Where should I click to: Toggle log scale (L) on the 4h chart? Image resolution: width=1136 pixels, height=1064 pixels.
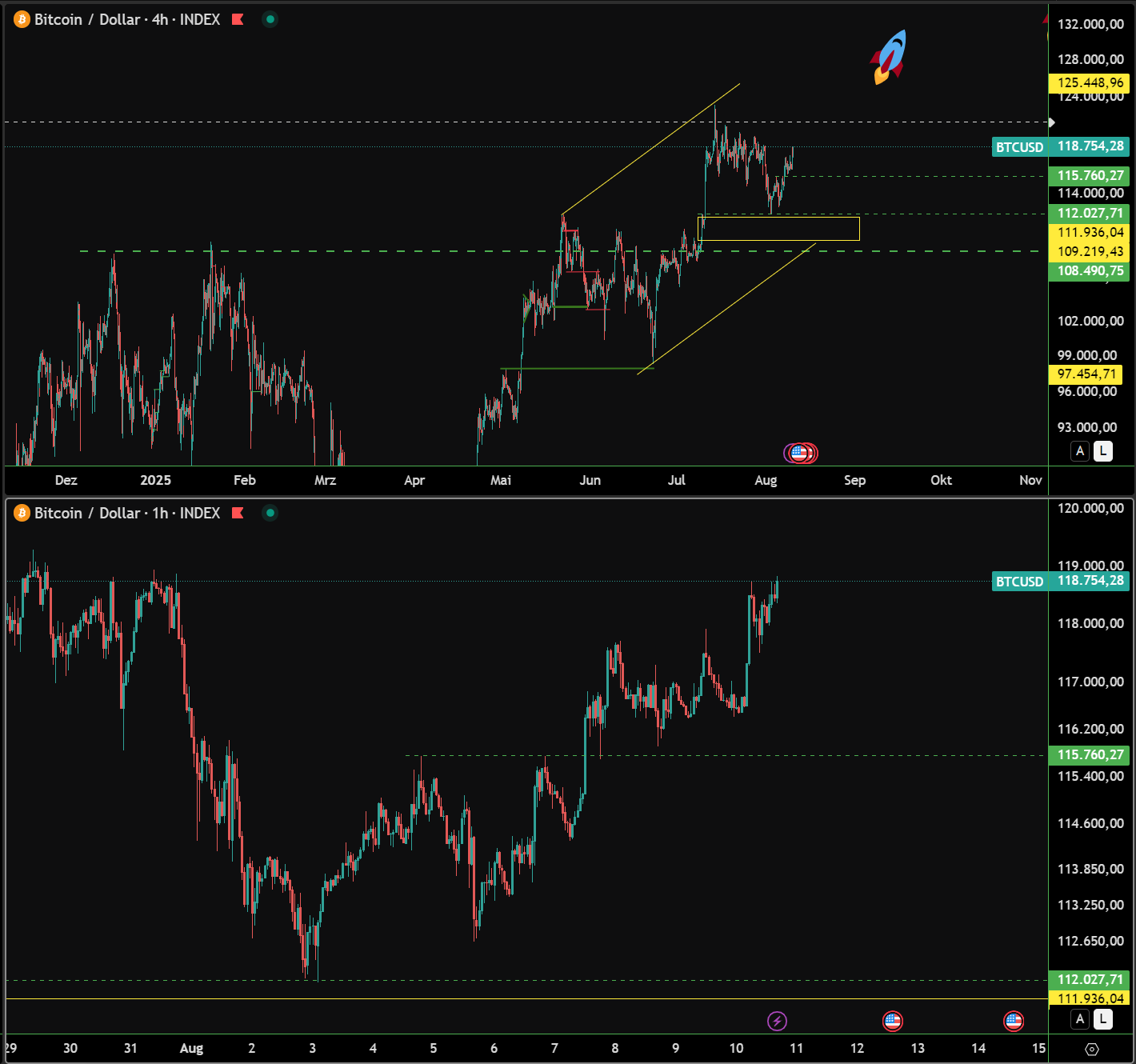tap(1103, 451)
